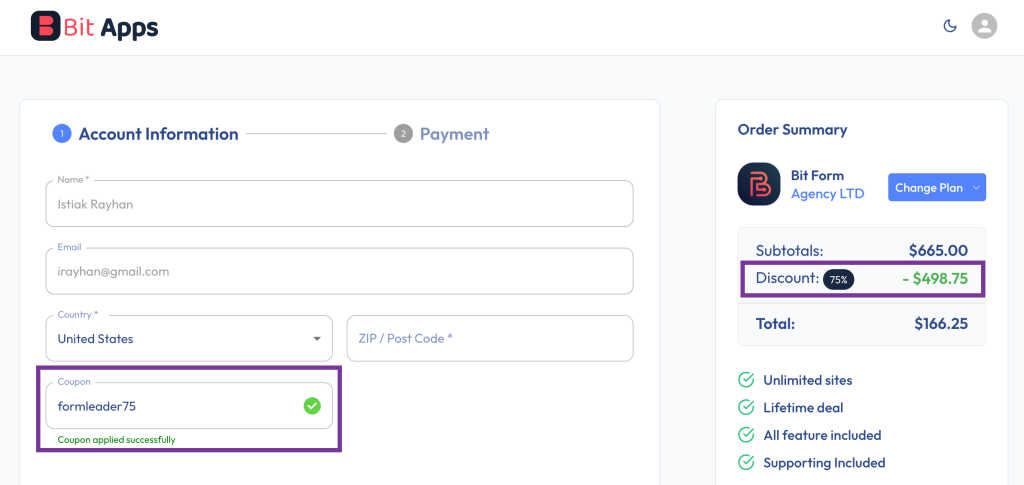This screenshot has height=485, width=1024.
Task: Click green coupon success checkmark icon
Action: [x=312, y=406]
